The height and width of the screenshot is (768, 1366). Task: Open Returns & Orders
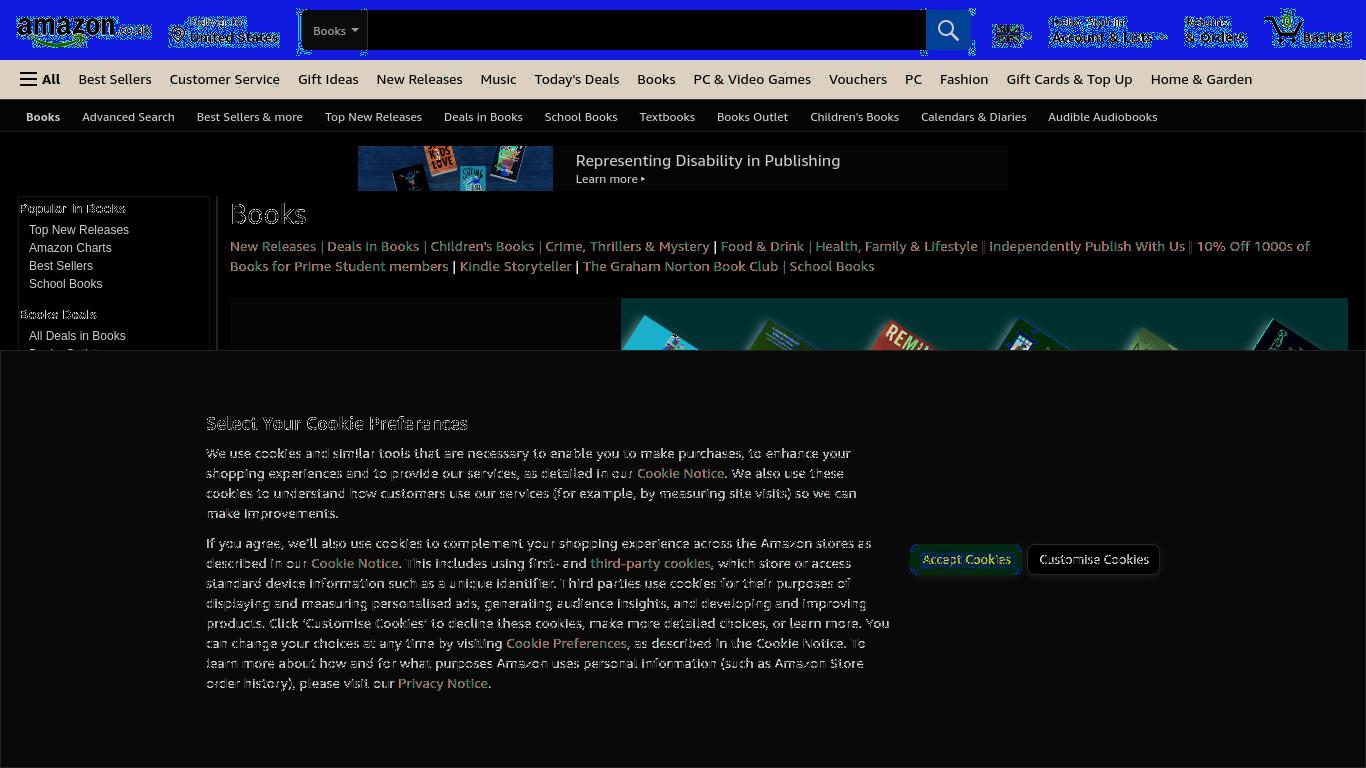point(1215,30)
